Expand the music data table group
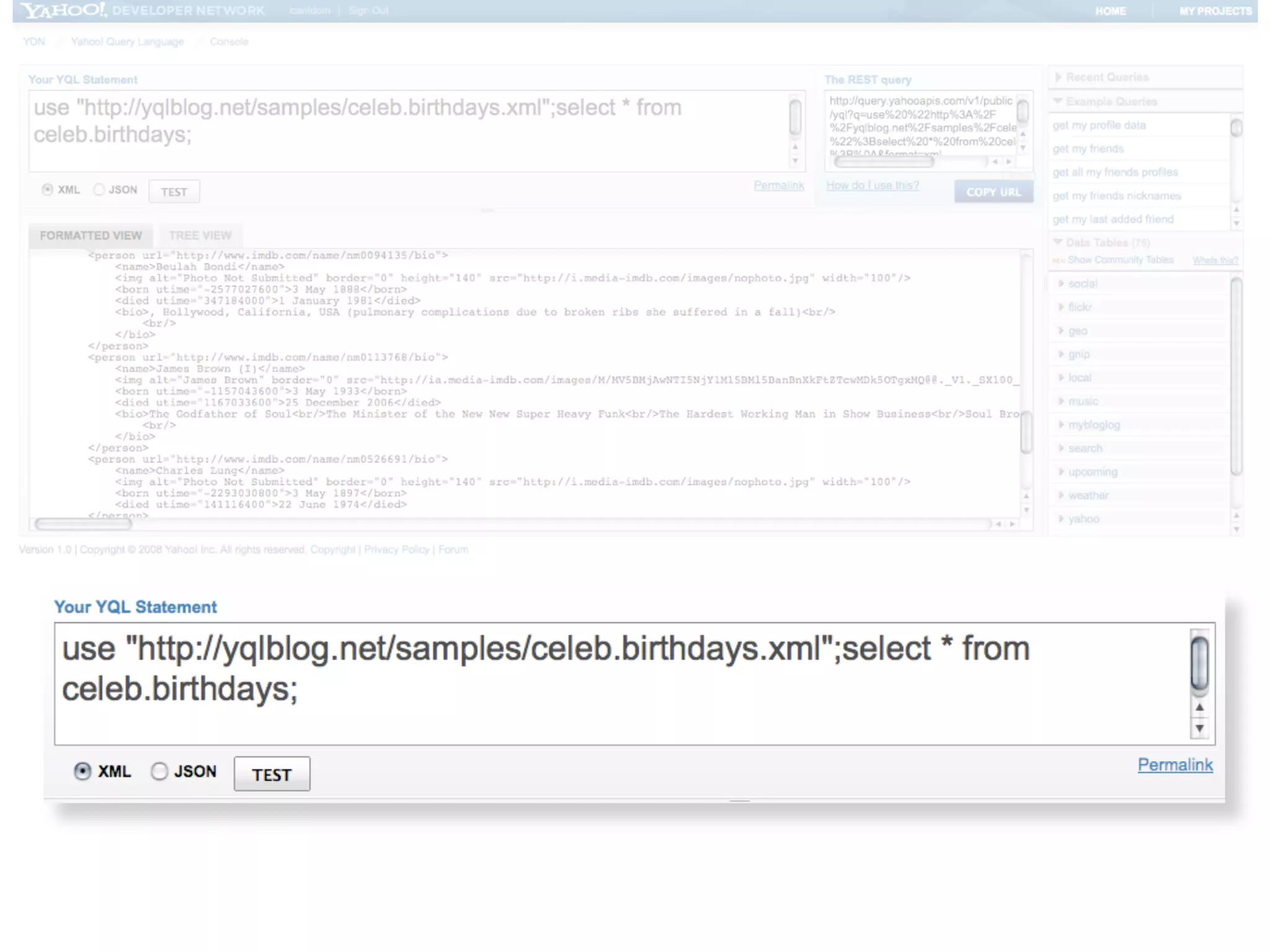The image size is (1270, 952). 1078,401
